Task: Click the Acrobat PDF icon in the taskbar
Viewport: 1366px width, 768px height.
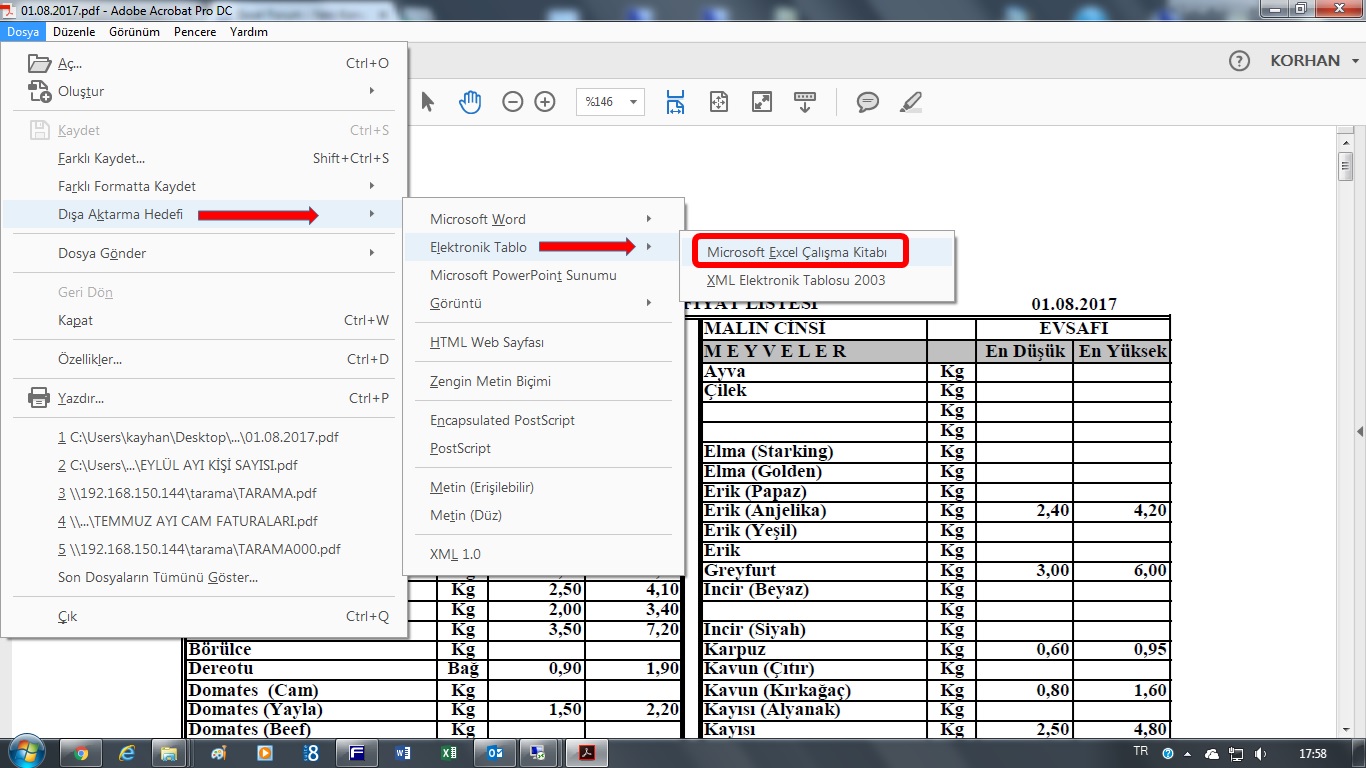Action: point(588,753)
